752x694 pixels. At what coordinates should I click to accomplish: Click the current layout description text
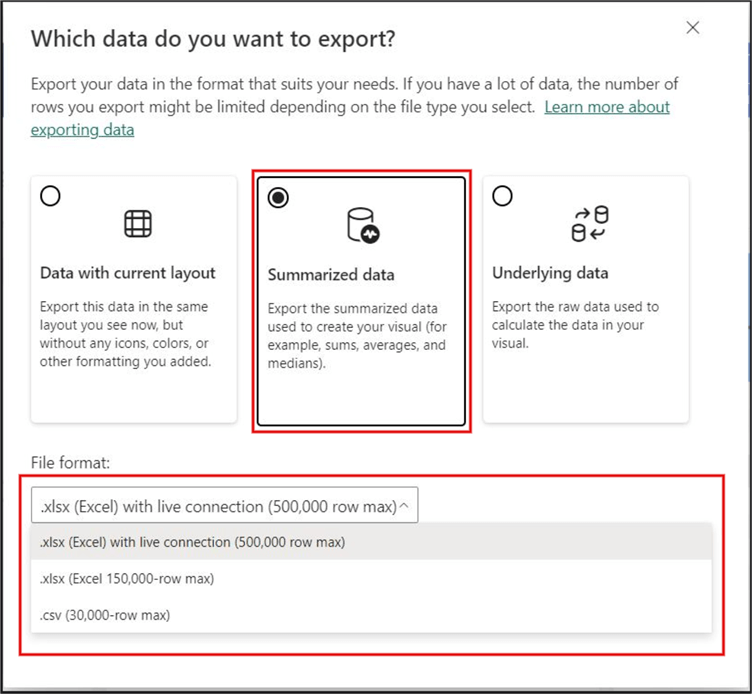point(126,334)
